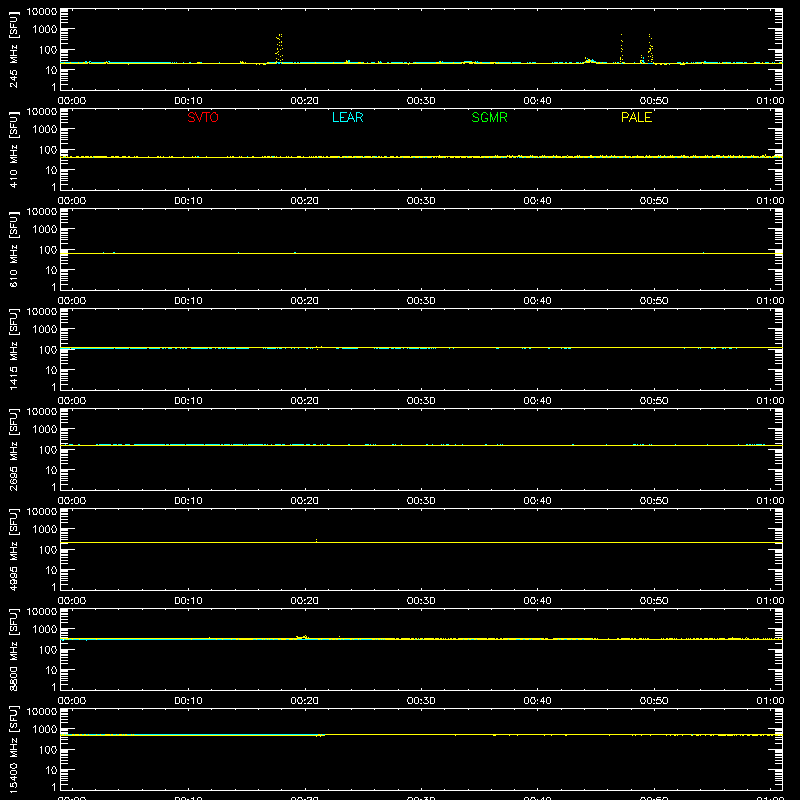The height and width of the screenshot is (800, 800).
Task: Select the '2695 MHz [SFU]' axis title
Action: click(14, 449)
